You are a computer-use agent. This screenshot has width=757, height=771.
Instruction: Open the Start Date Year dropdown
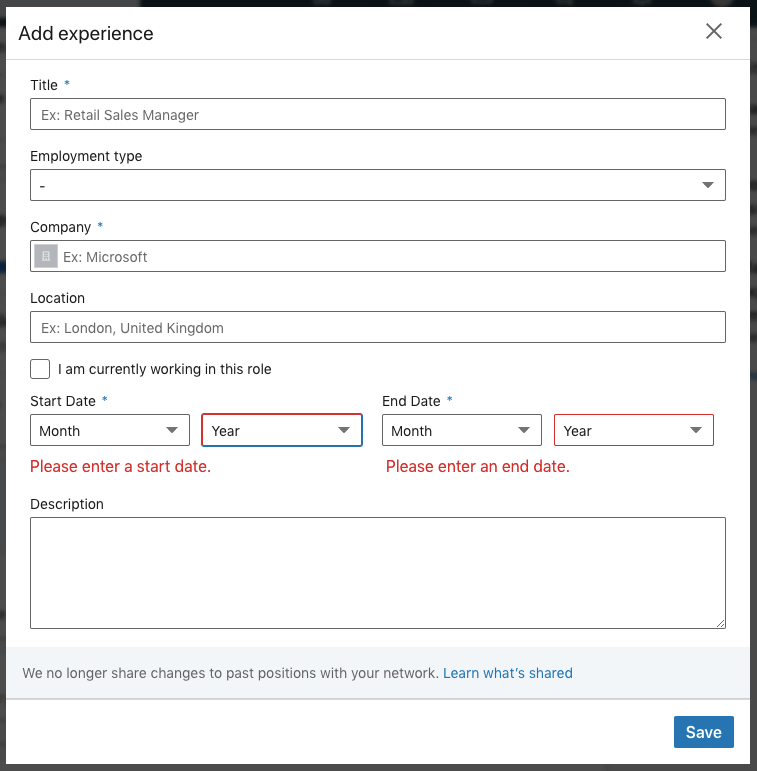coord(282,431)
